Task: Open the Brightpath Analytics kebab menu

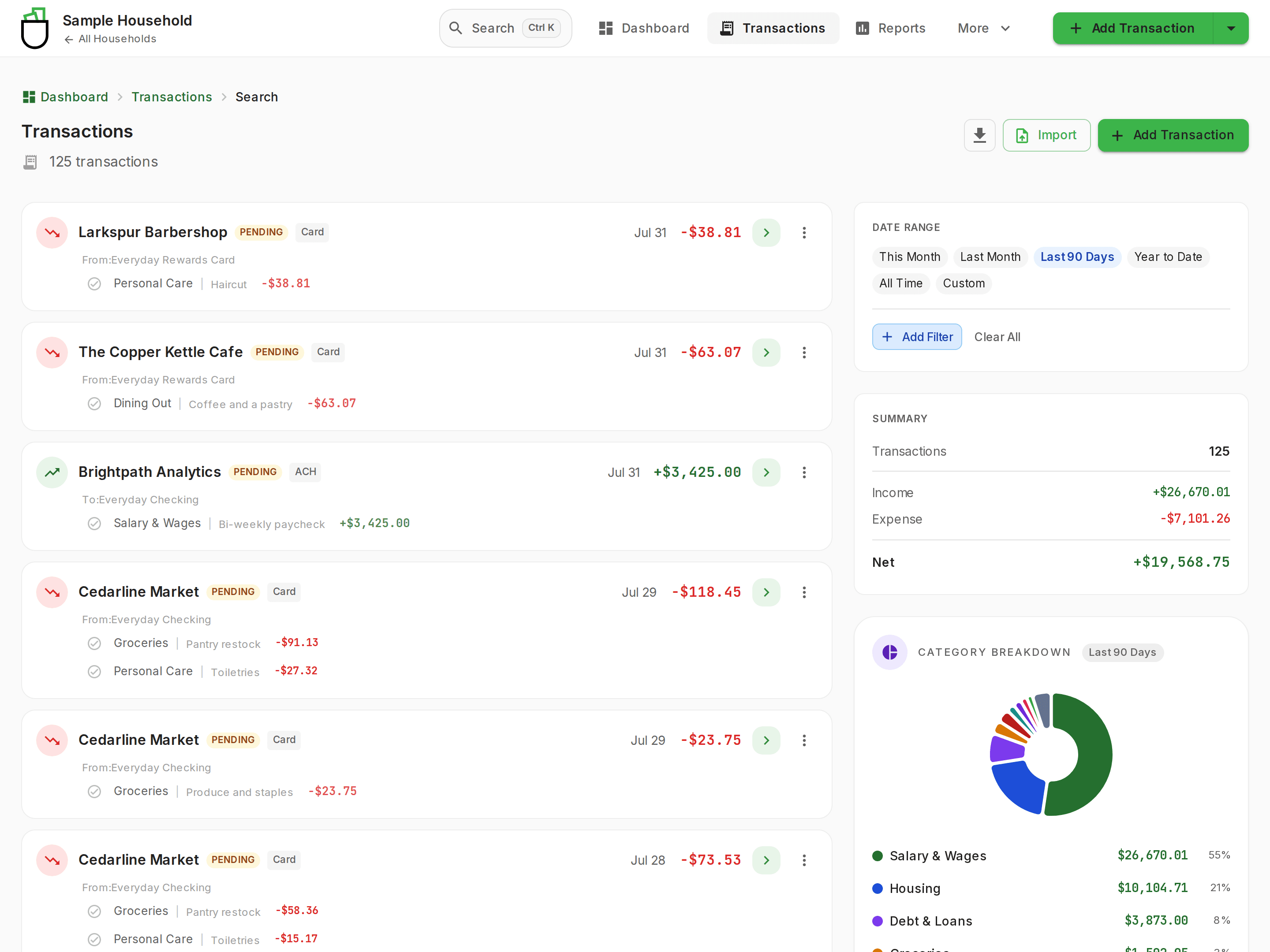Action: 804,472
